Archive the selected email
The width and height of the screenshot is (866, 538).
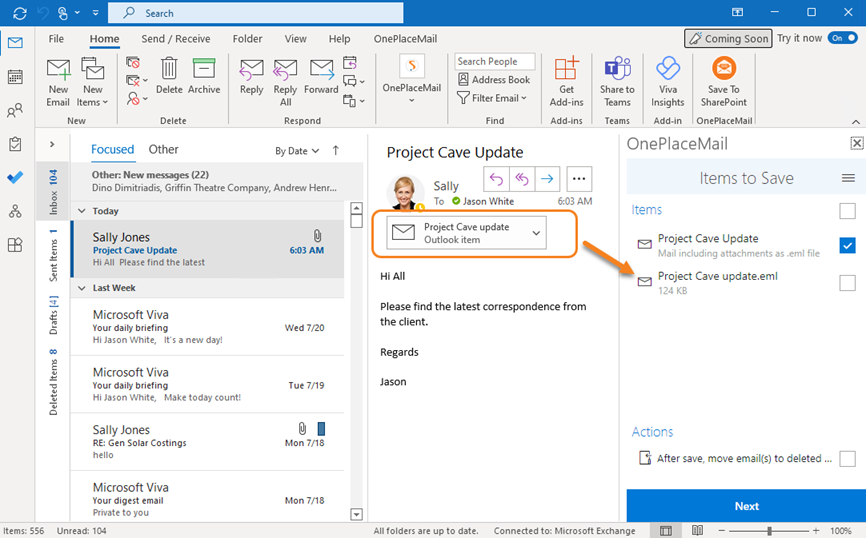tap(204, 76)
